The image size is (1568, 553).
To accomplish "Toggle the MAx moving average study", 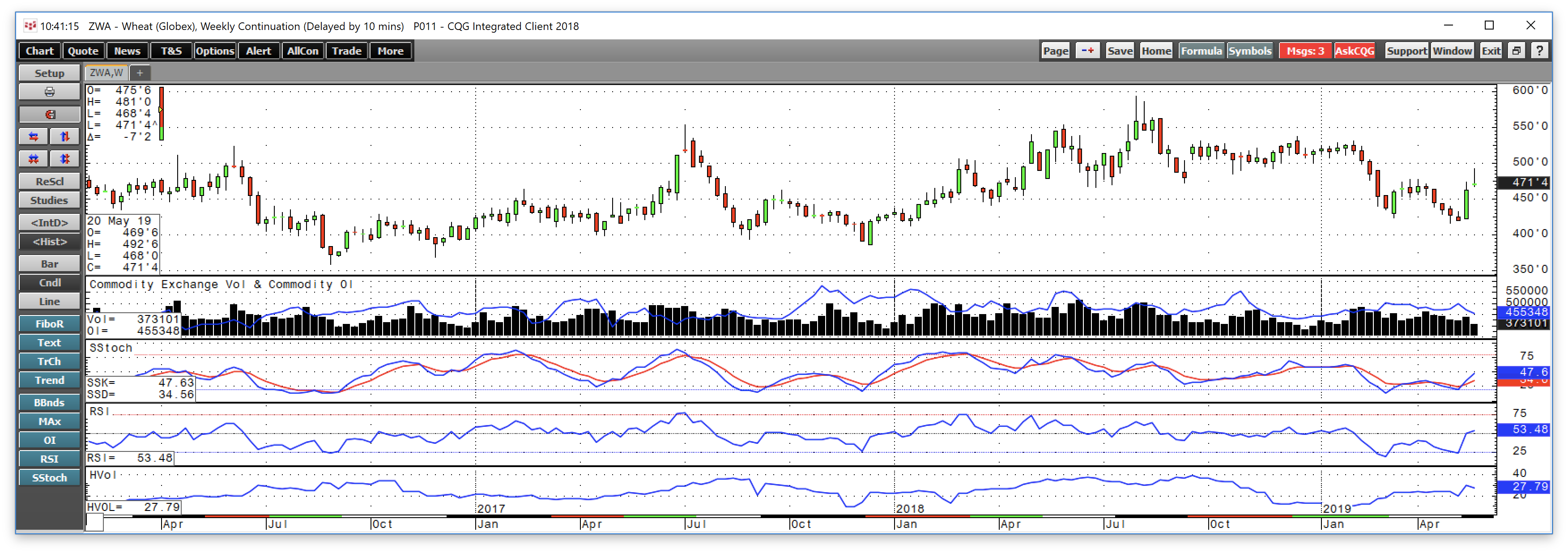I will click(x=49, y=421).
